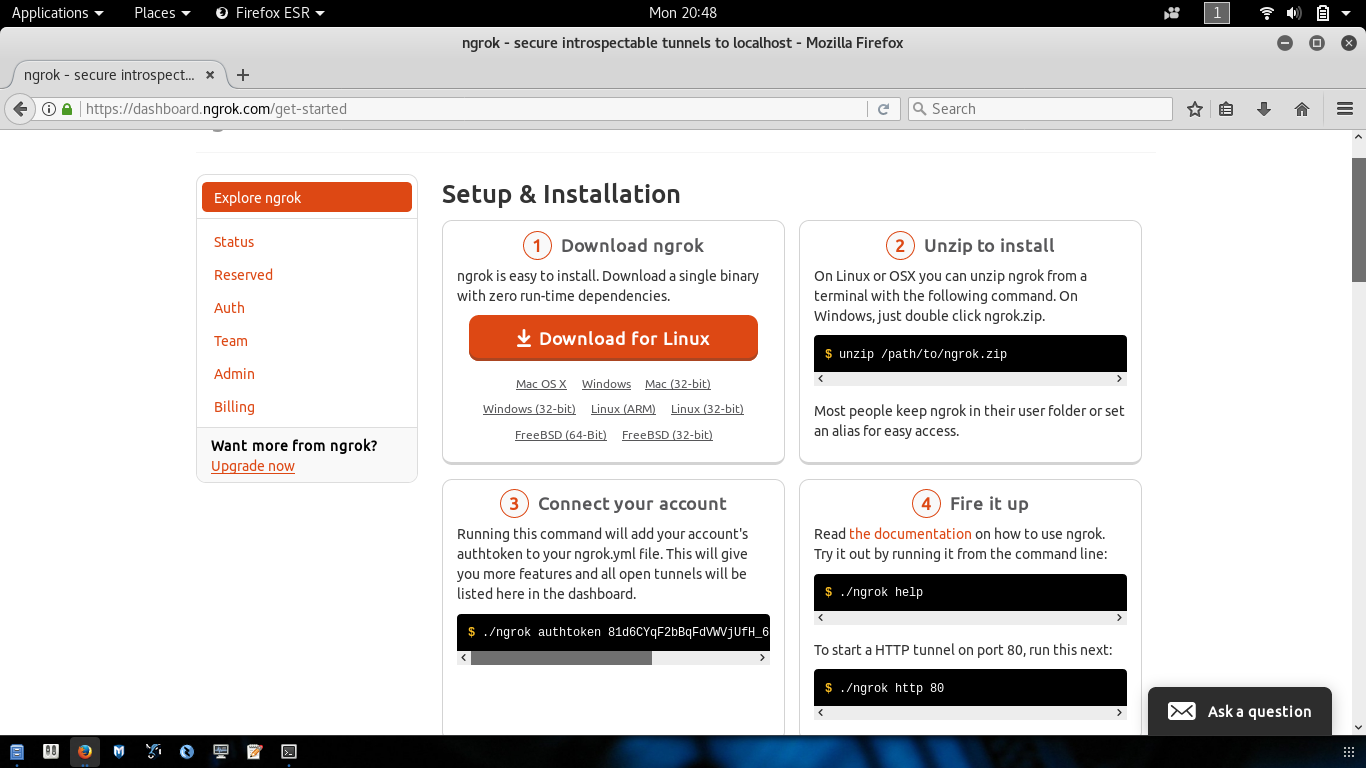Switch to Firefox in the dock
The height and width of the screenshot is (768, 1366).
coord(85,751)
